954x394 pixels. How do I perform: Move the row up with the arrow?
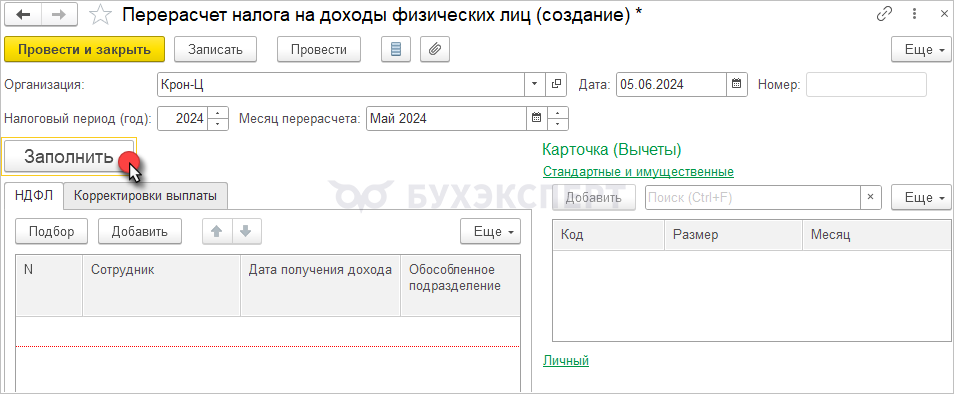click(x=217, y=231)
